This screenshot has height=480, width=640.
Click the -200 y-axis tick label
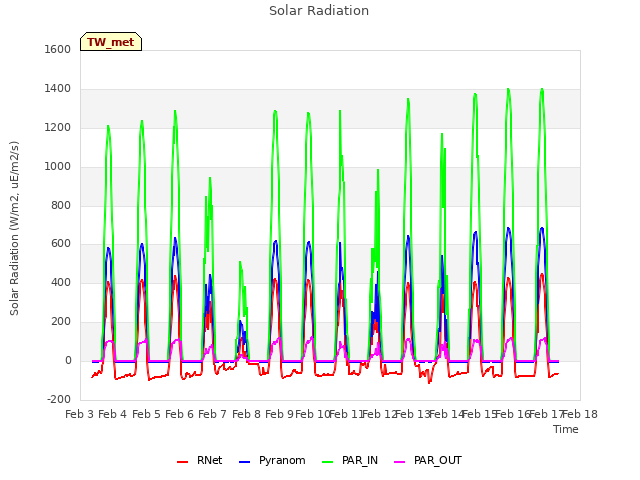click(x=59, y=399)
